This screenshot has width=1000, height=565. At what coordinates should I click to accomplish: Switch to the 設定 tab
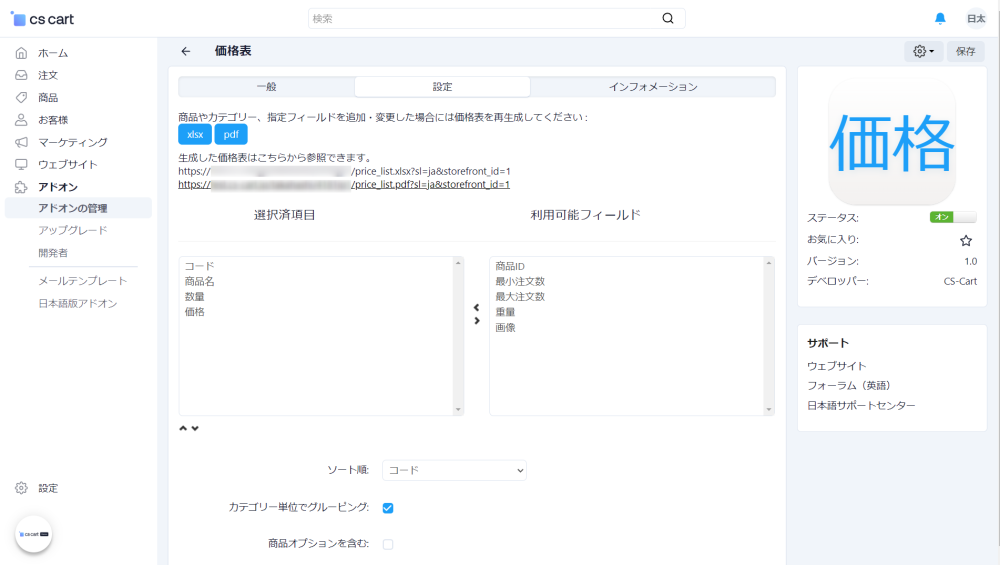(442, 87)
